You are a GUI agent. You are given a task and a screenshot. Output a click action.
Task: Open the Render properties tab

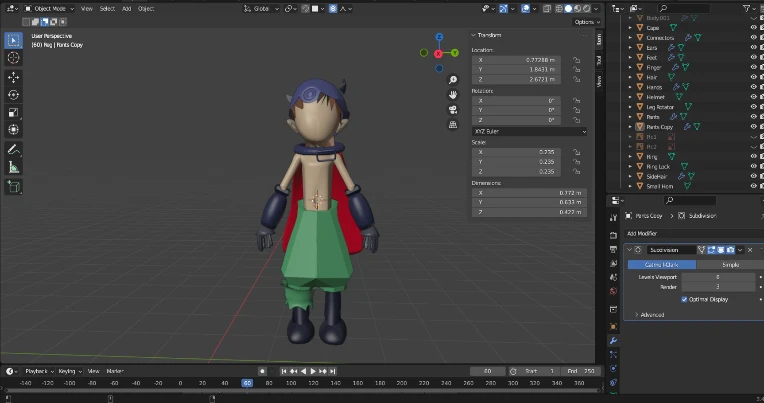613,235
